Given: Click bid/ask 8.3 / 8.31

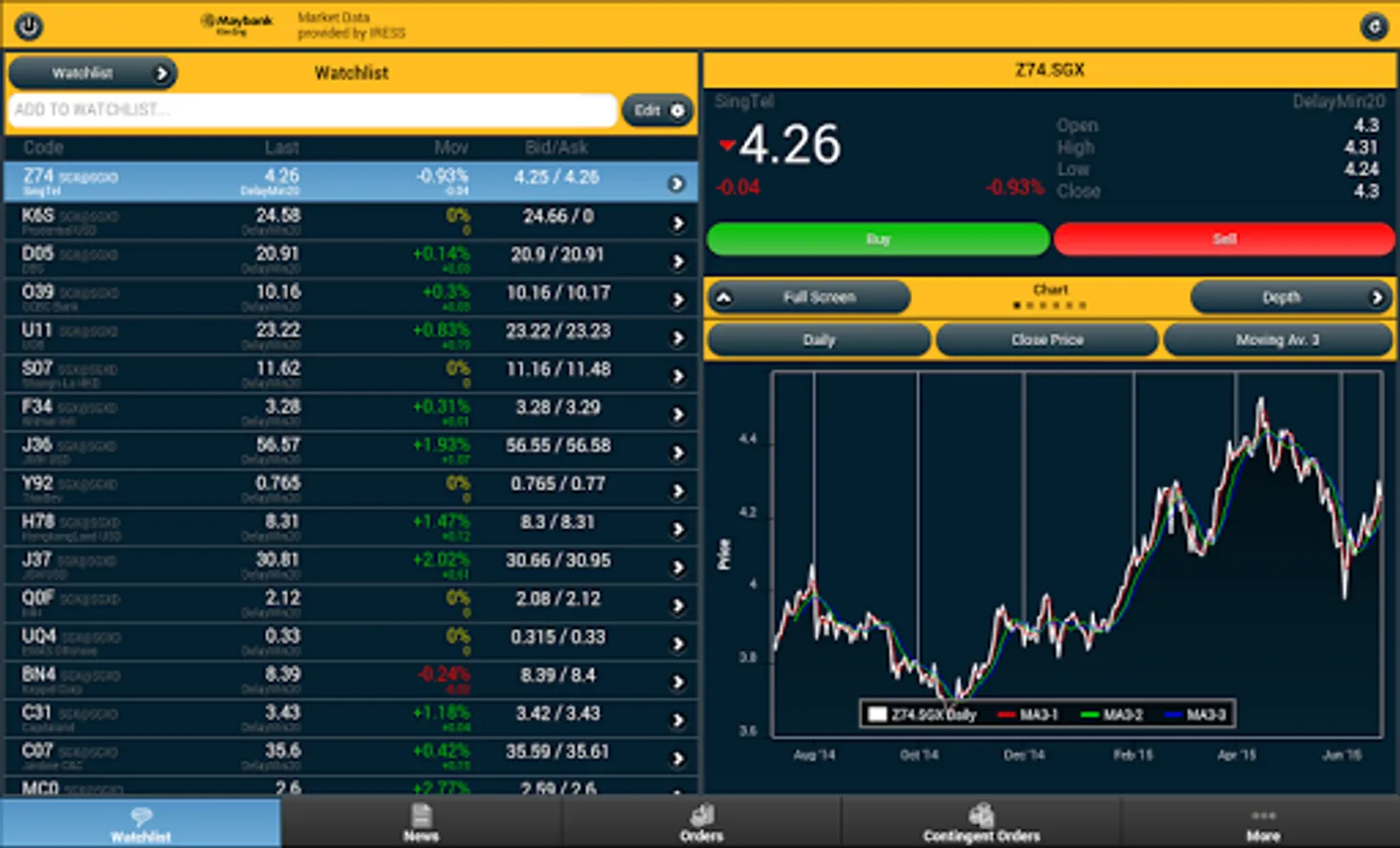Looking at the screenshot, I should pos(558,522).
